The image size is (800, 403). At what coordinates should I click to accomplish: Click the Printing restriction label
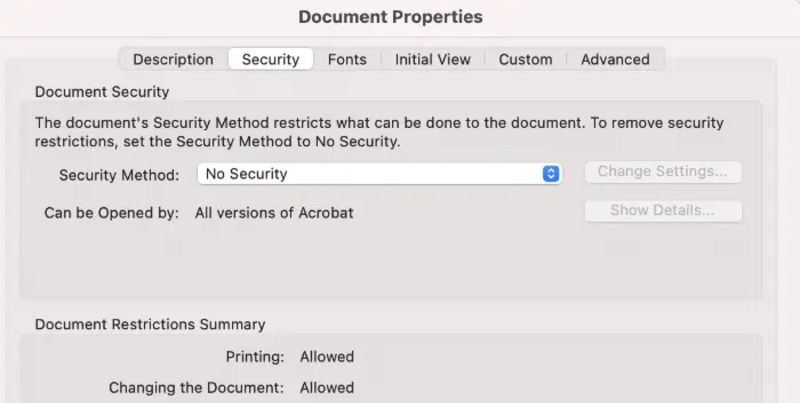(256, 357)
